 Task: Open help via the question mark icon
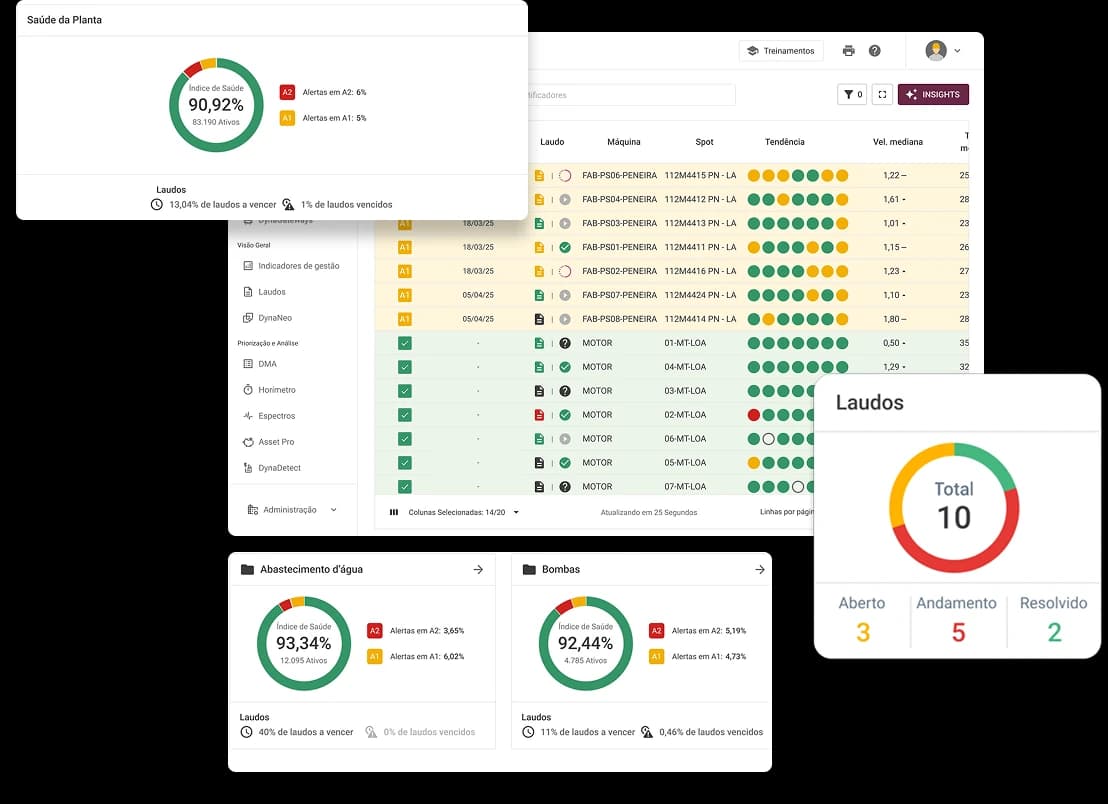coord(875,51)
